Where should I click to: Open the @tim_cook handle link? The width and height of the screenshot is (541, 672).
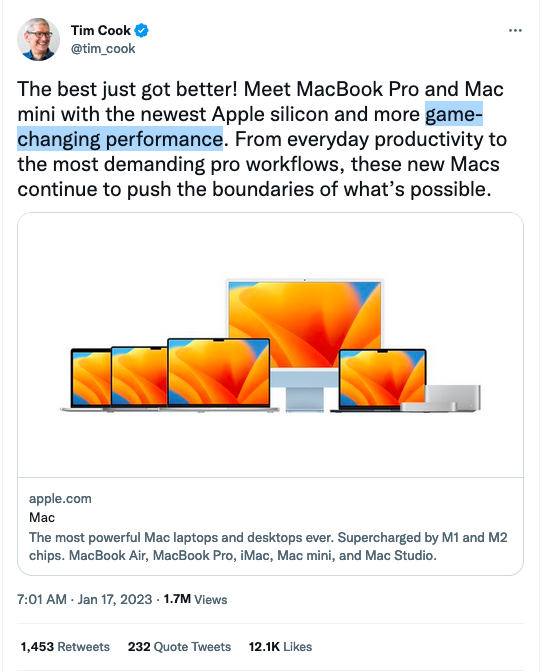click(103, 49)
